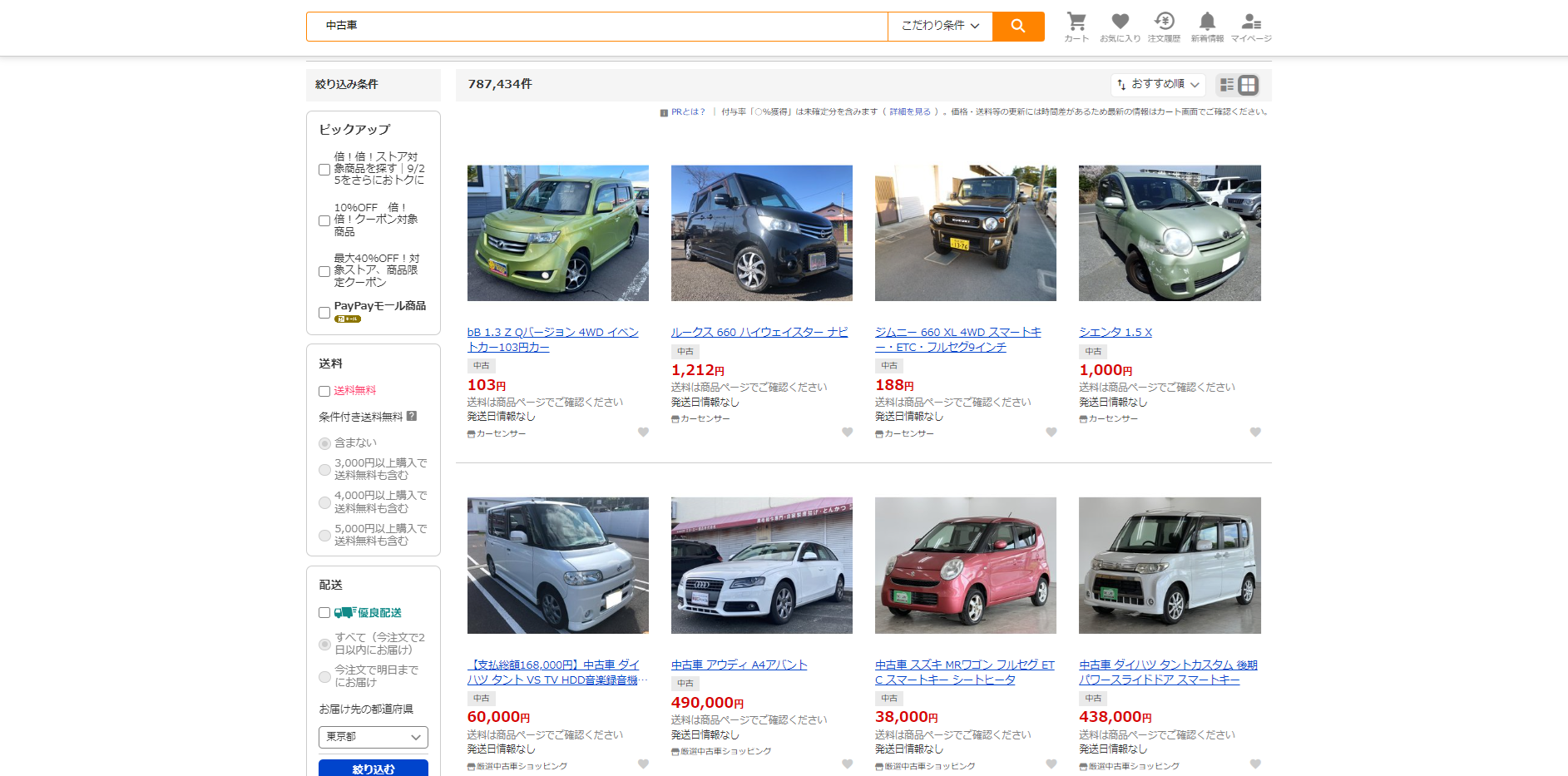This screenshot has width=1568, height=776.
Task: Switch to grid view layout icon
Action: [x=1248, y=85]
